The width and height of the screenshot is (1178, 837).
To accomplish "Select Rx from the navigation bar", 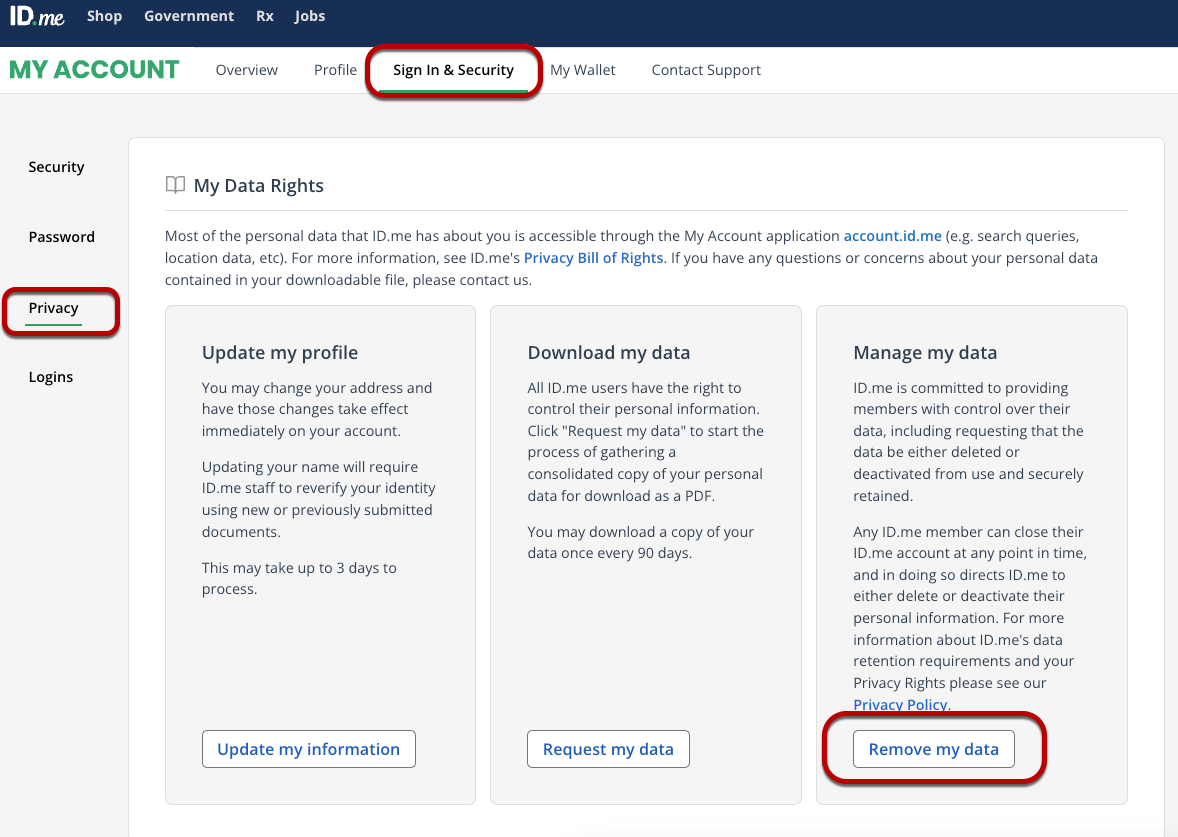I will 264,16.
